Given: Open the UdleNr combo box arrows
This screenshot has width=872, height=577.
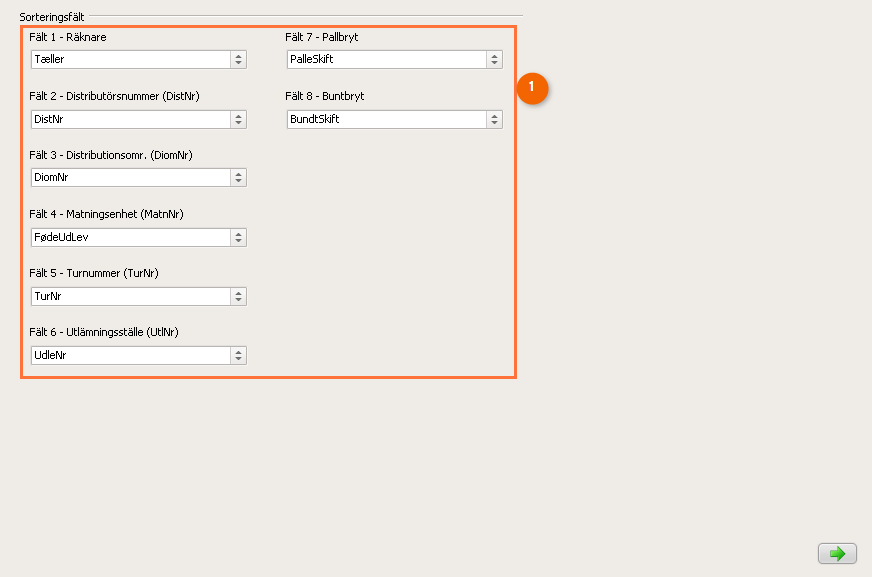Looking at the screenshot, I should coord(239,355).
